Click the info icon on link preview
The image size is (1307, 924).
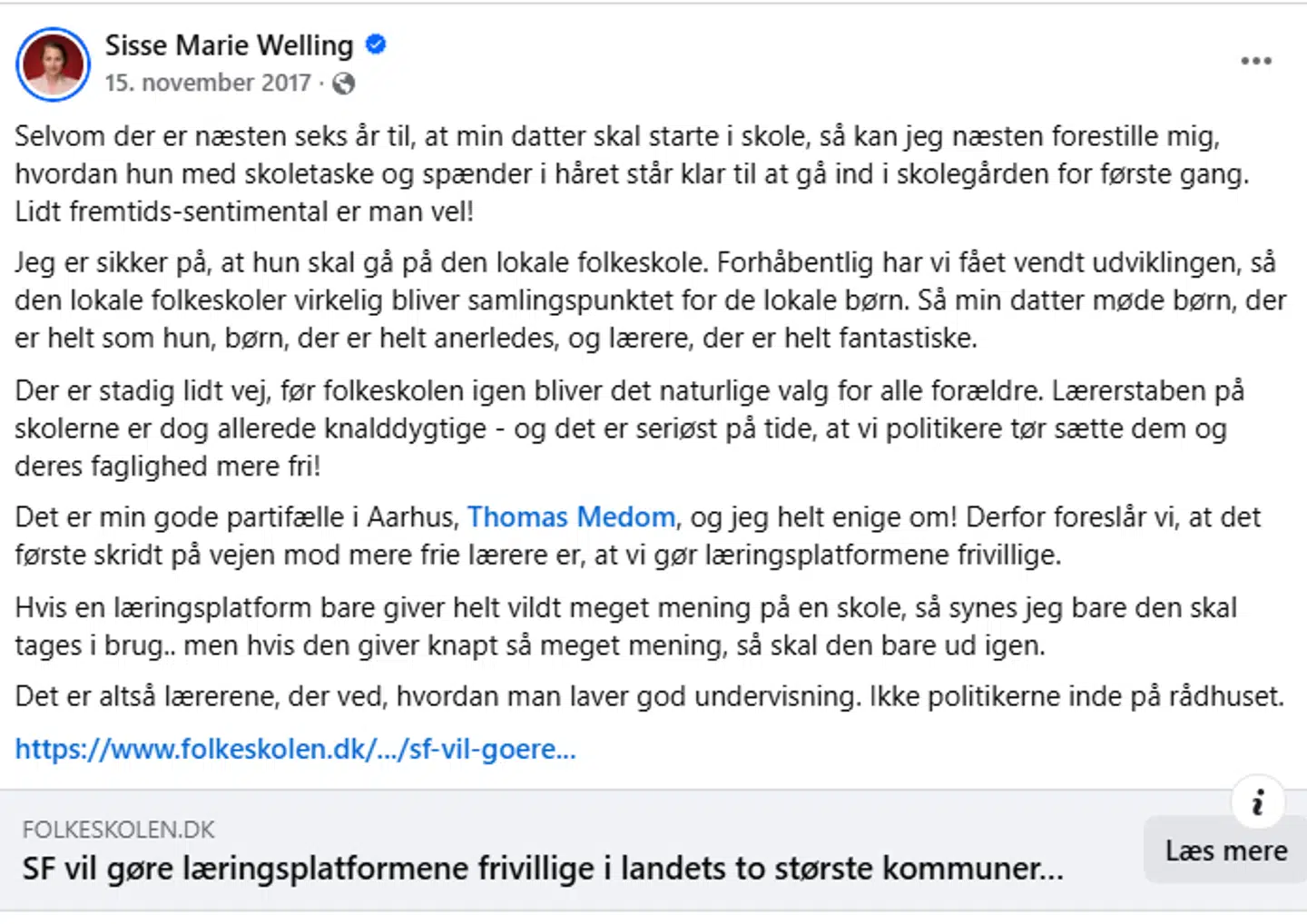pyautogui.click(x=1258, y=802)
